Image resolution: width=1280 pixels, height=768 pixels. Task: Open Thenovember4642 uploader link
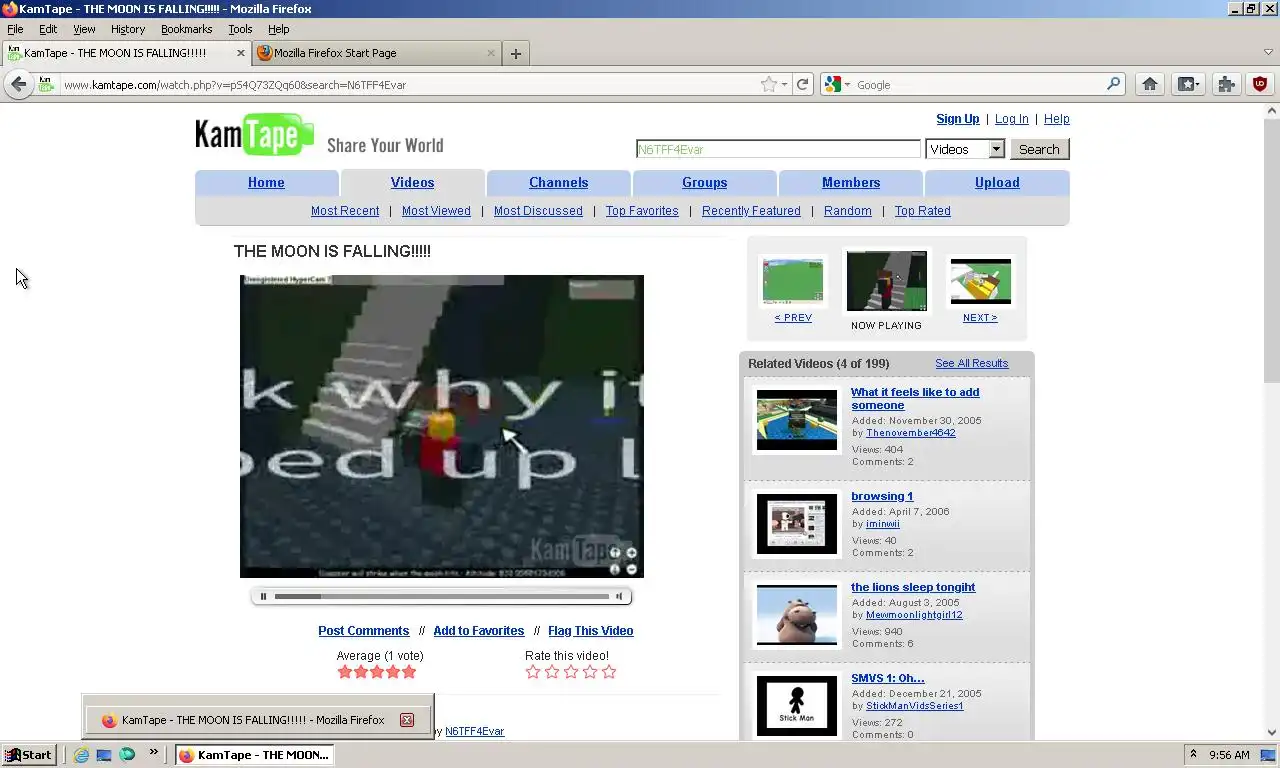tap(911, 433)
